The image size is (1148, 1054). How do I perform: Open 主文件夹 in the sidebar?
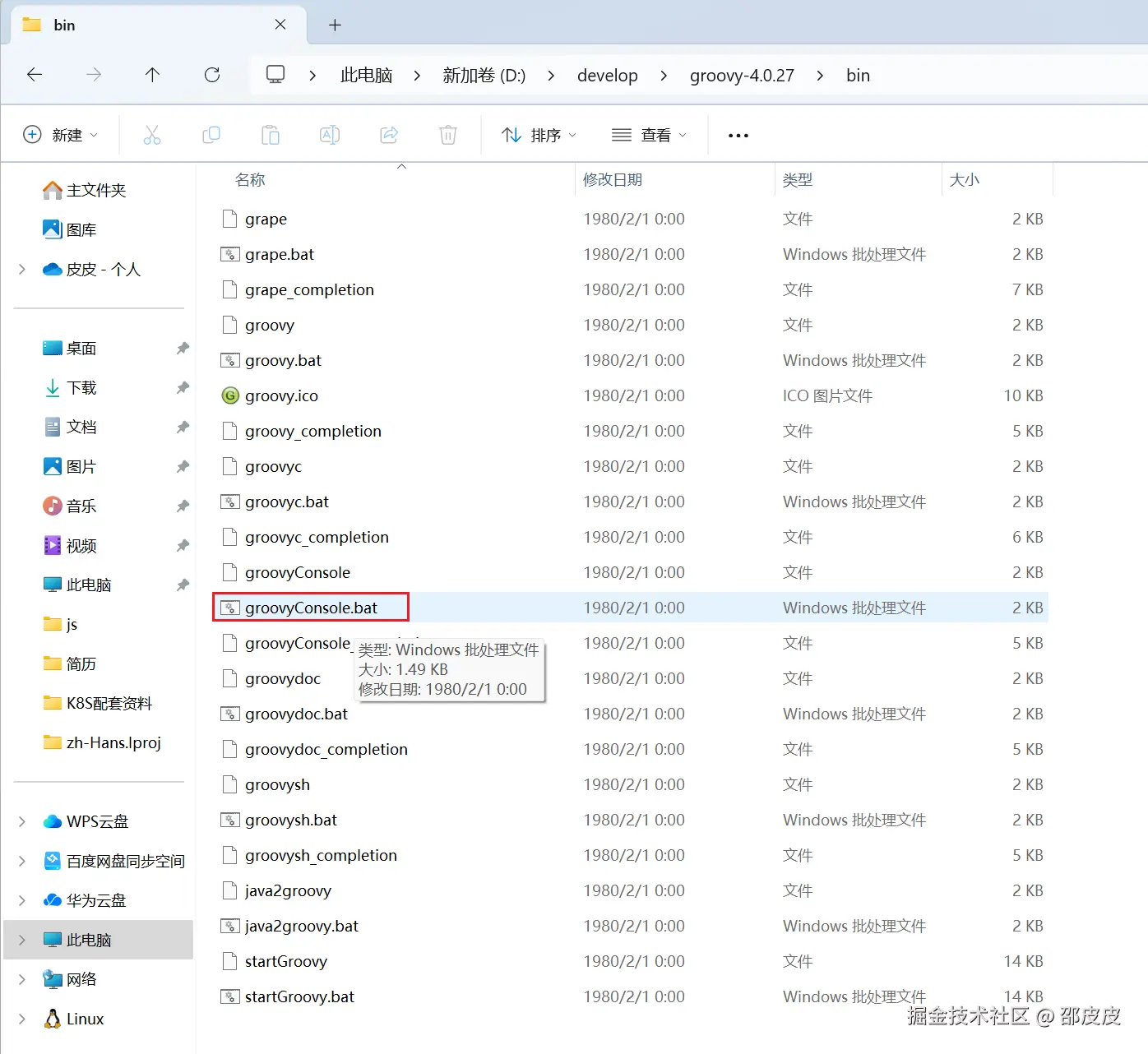[85, 190]
